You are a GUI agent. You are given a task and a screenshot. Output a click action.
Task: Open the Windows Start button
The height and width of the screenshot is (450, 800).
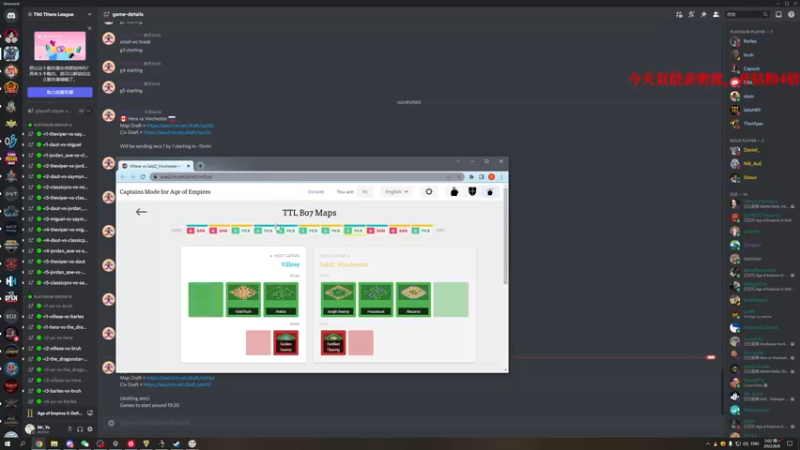pos(7,444)
